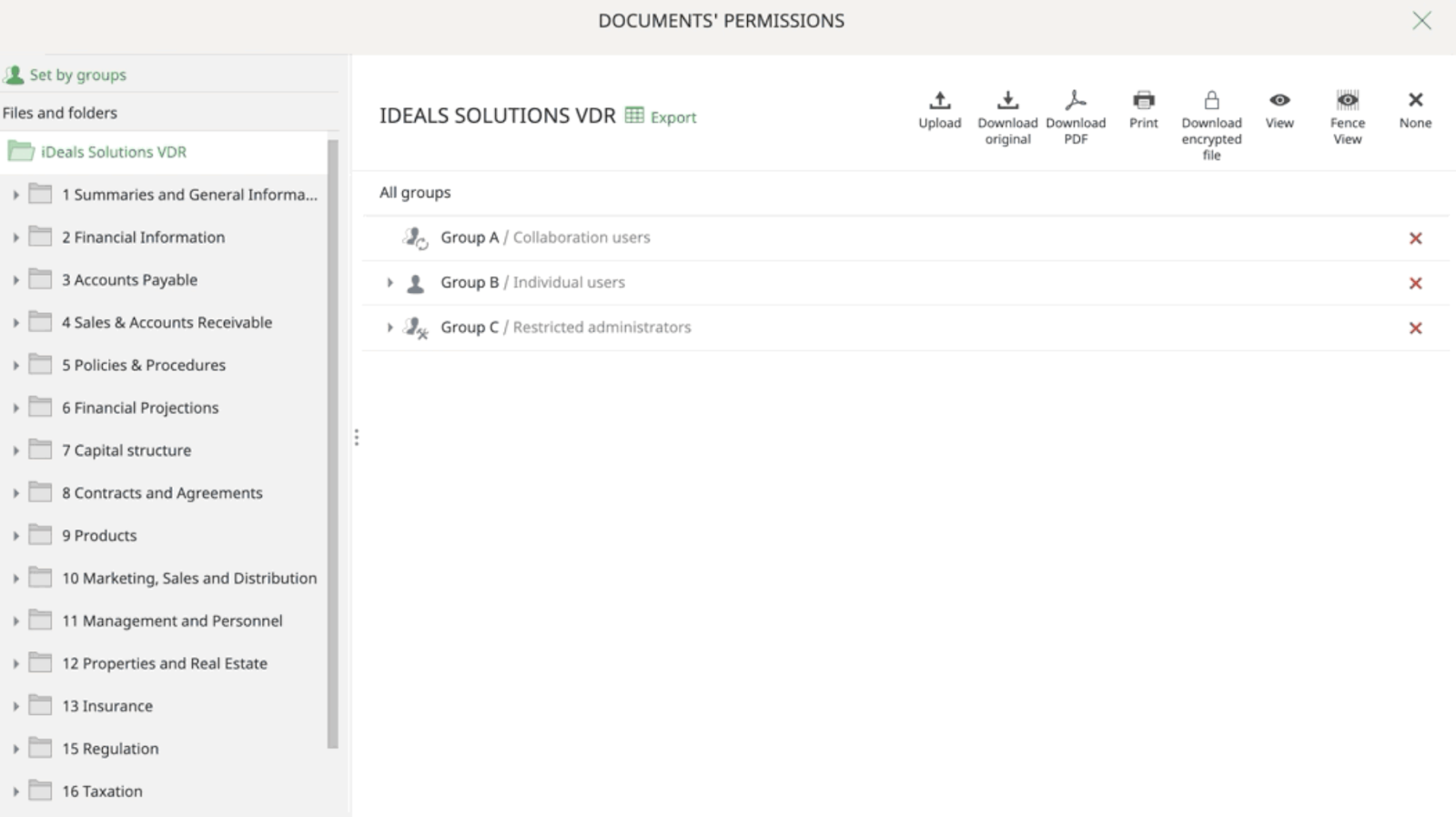Screen dimensions: 1456x817
Task: Click the Group B Individual users label
Action: [532, 282]
